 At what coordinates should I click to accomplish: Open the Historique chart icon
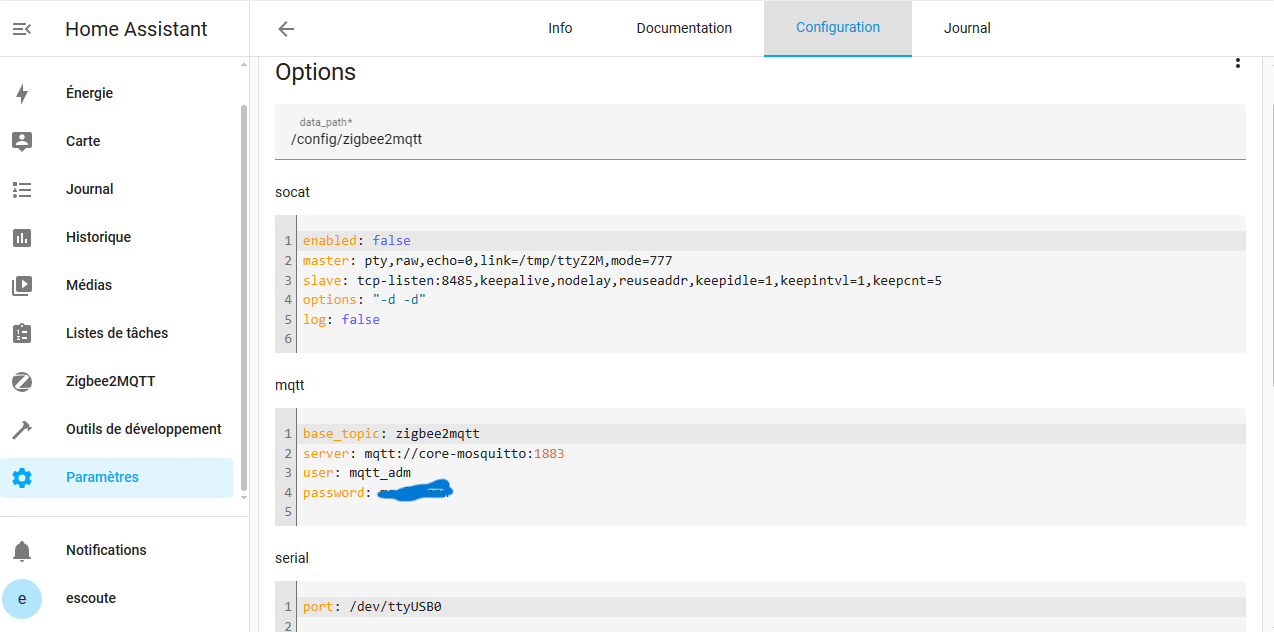[x=22, y=237]
